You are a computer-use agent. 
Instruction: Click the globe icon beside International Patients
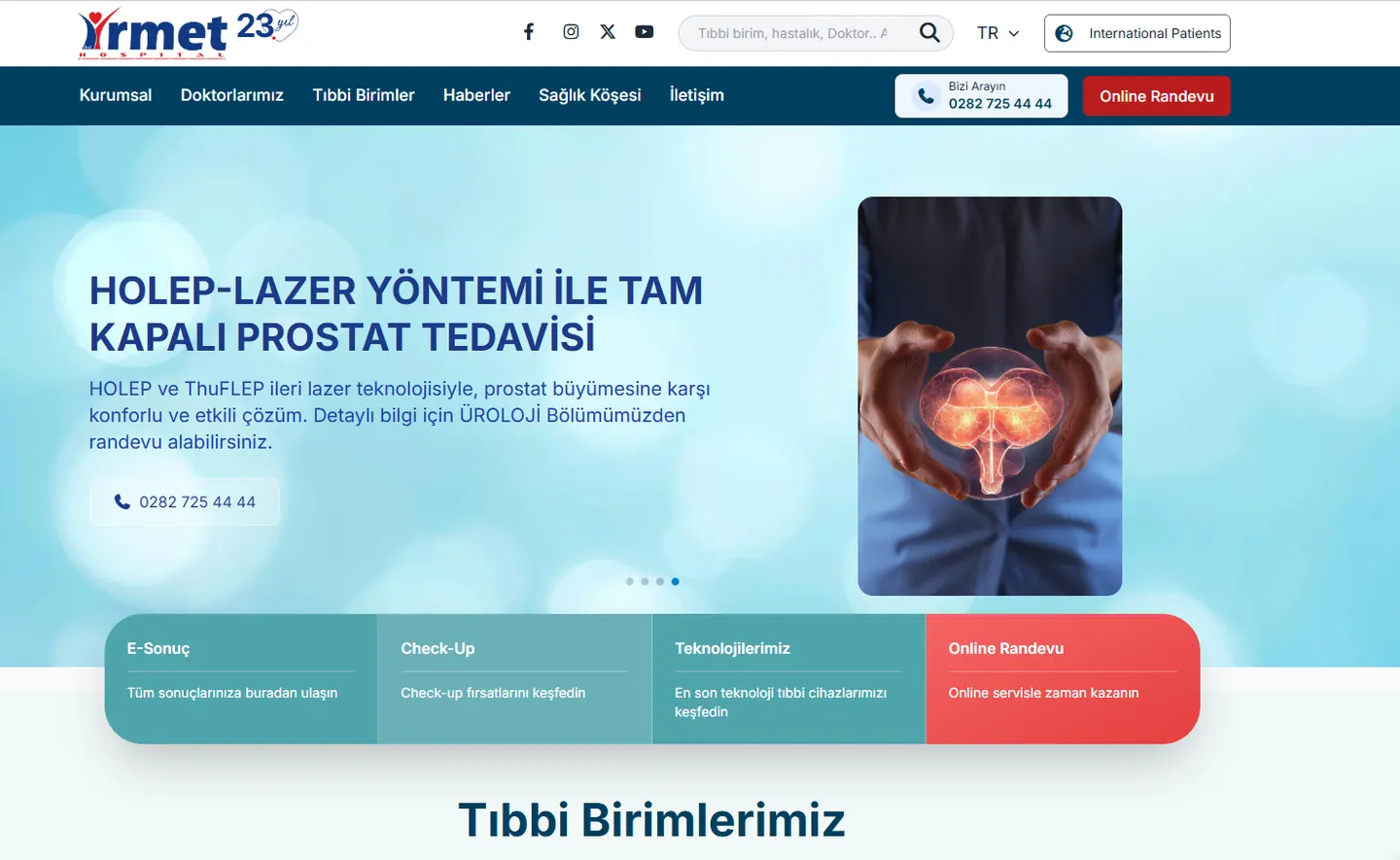pyautogui.click(x=1065, y=33)
